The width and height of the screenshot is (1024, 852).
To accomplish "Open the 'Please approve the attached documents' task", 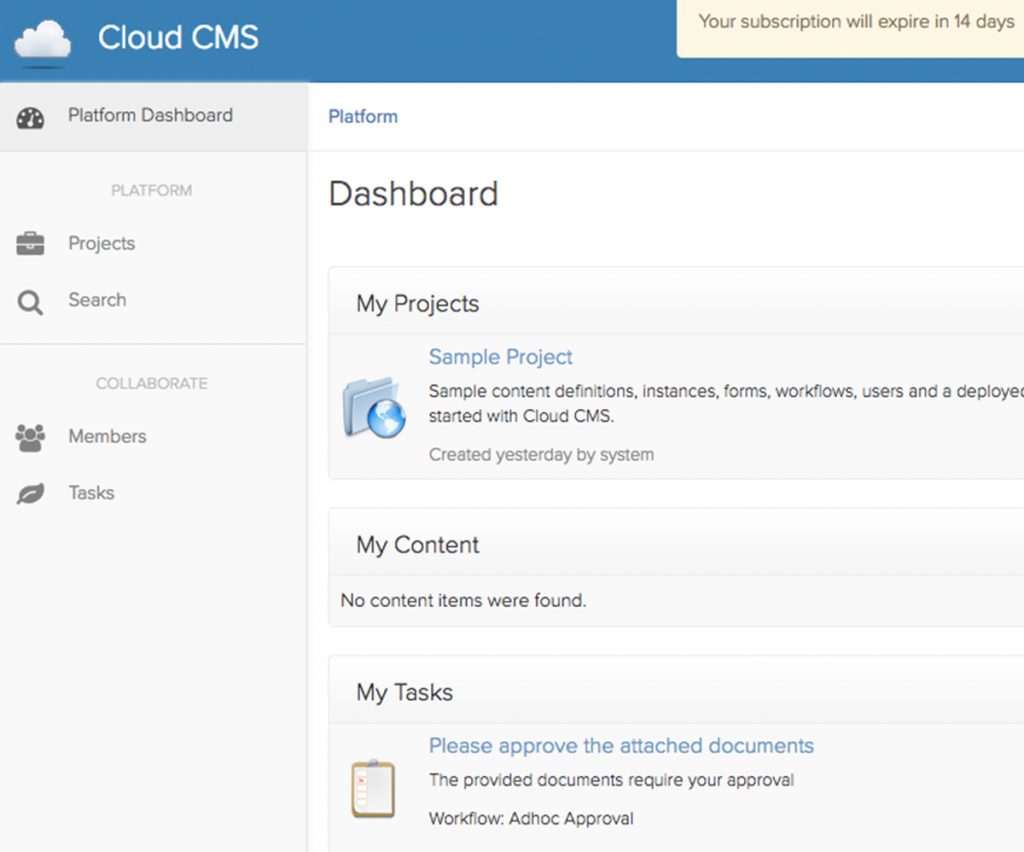I will pos(620,746).
